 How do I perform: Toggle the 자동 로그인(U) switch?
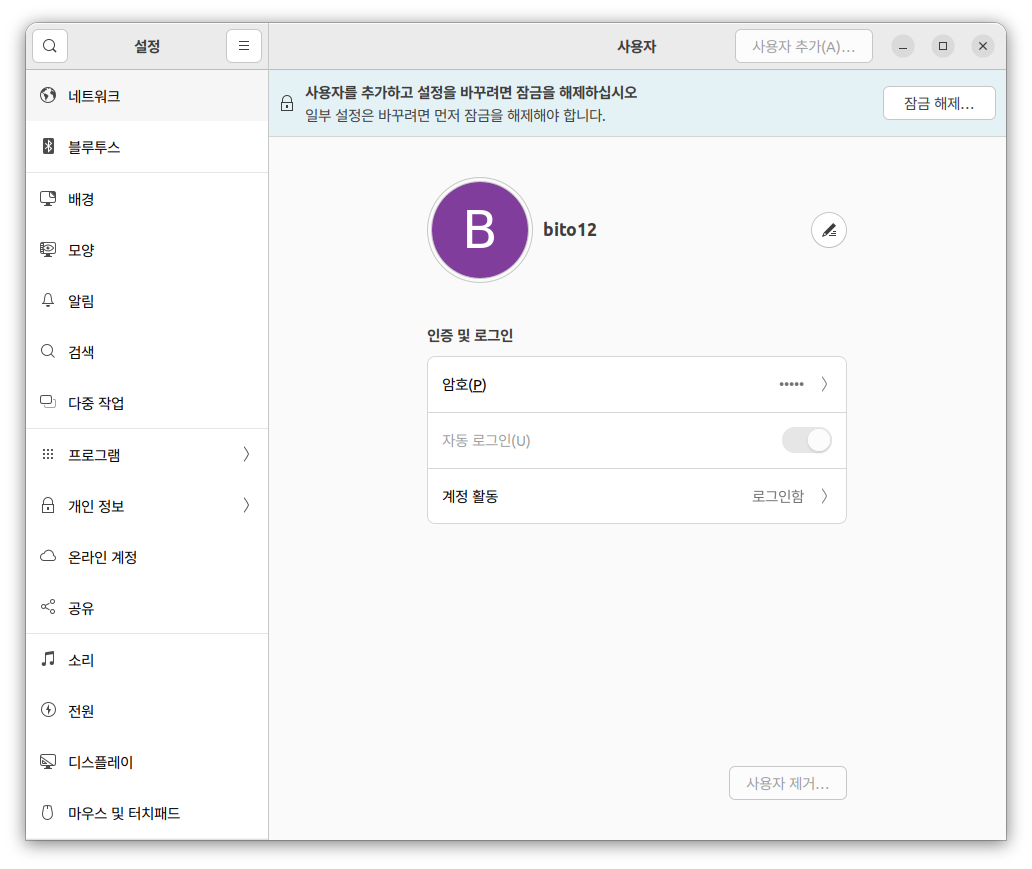click(x=806, y=440)
